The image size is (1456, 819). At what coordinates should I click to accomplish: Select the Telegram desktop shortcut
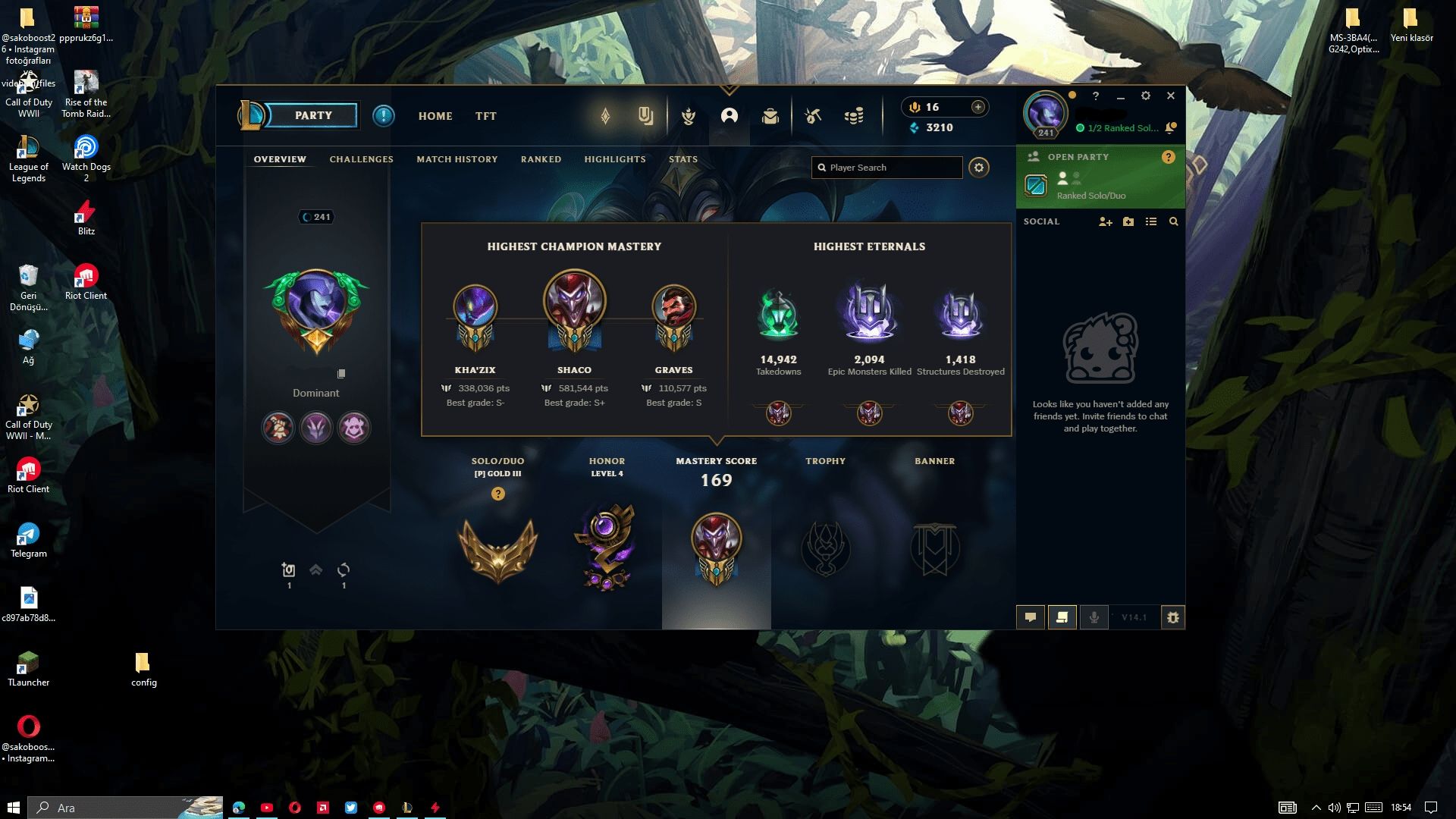click(x=28, y=540)
